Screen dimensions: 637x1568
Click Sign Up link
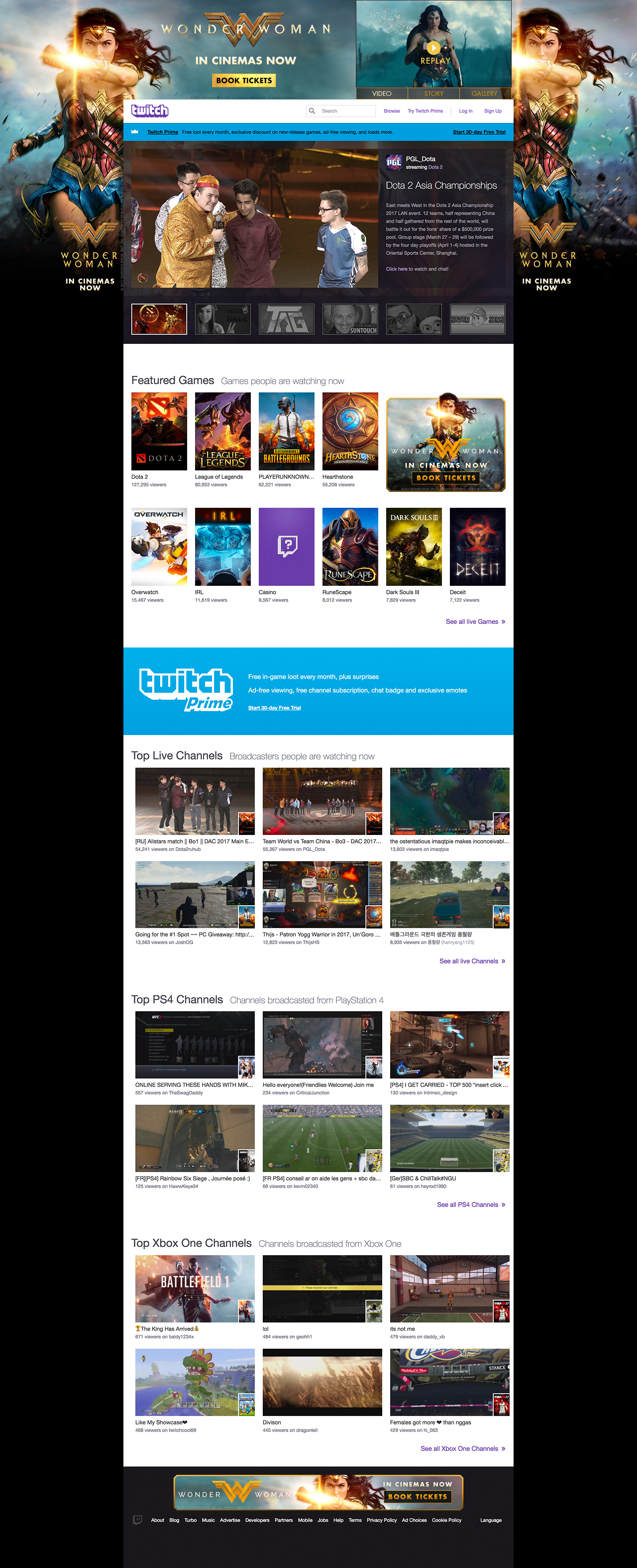pos(492,111)
